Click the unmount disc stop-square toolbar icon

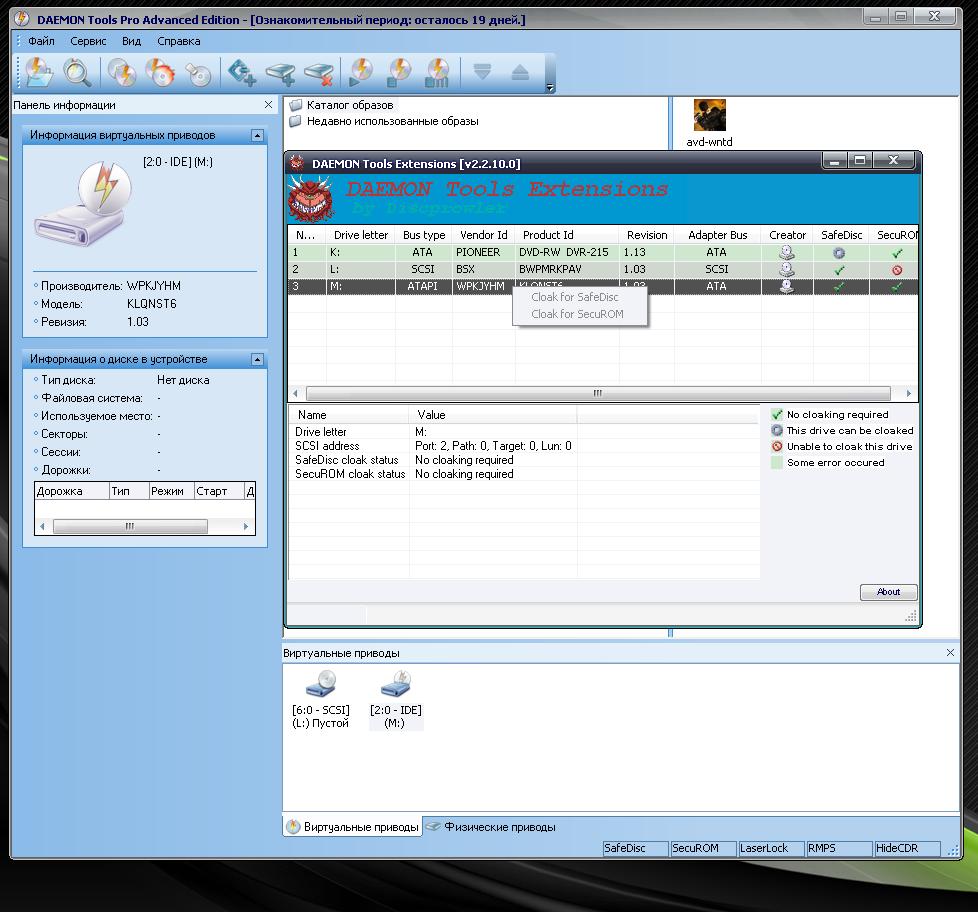399,72
